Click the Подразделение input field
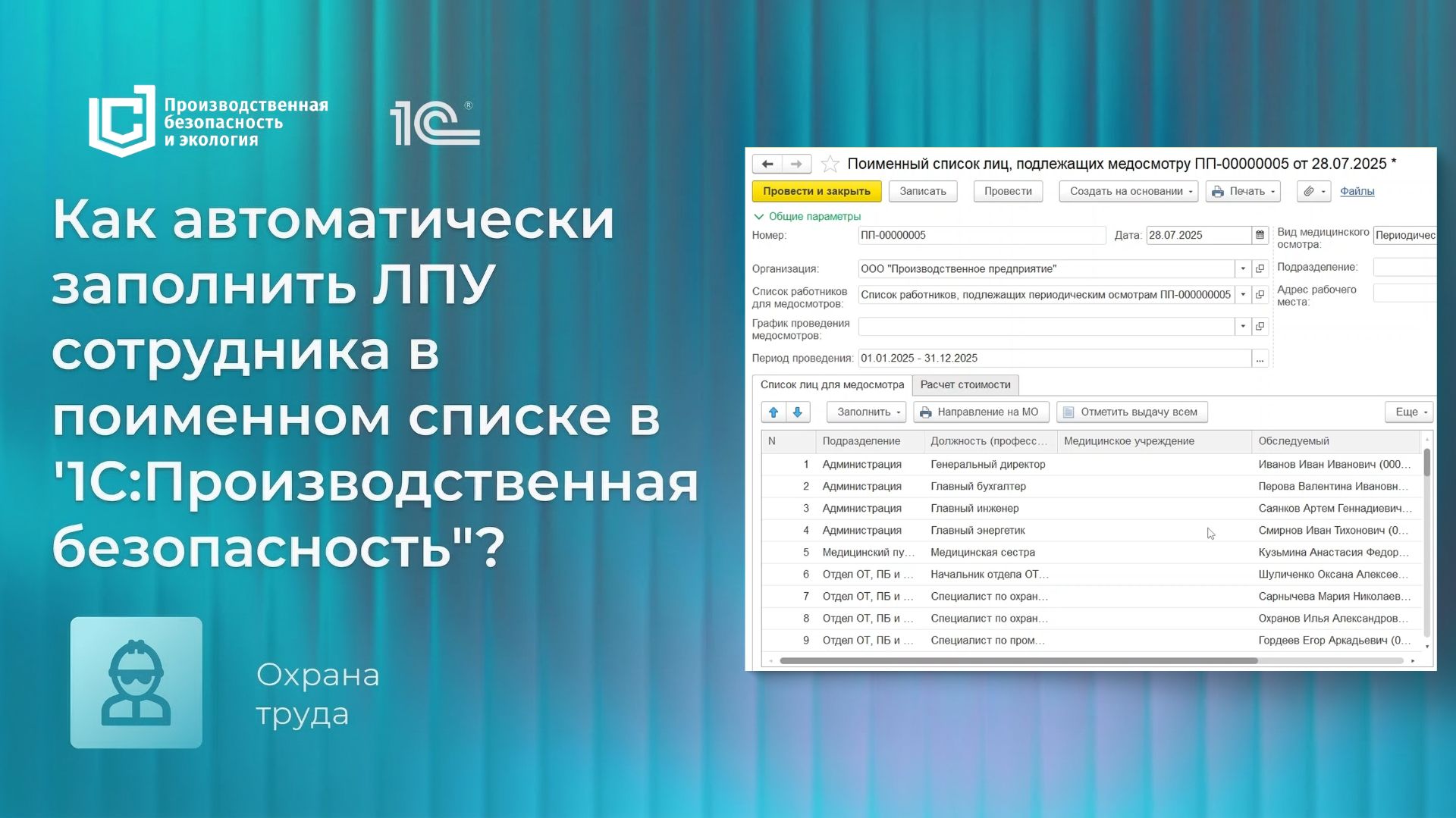This screenshot has height=818, width=1456. (1404, 267)
